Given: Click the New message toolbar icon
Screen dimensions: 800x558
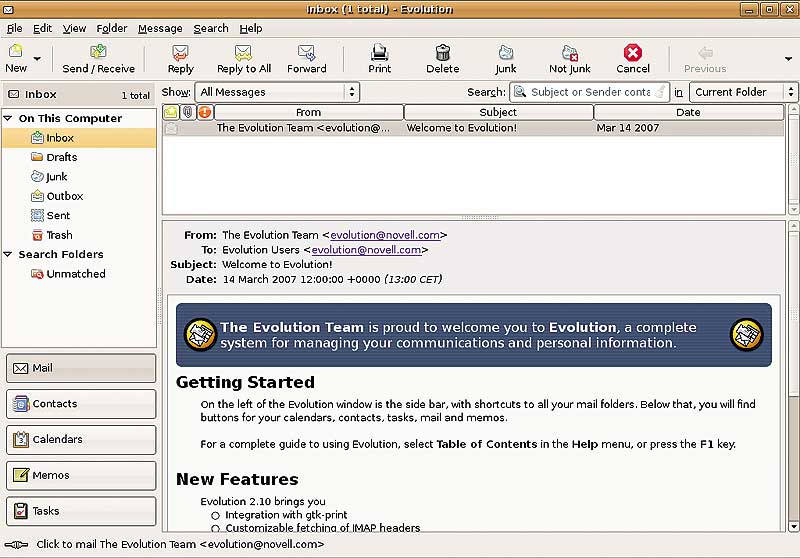Looking at the screenshot, I should [16, 58].
